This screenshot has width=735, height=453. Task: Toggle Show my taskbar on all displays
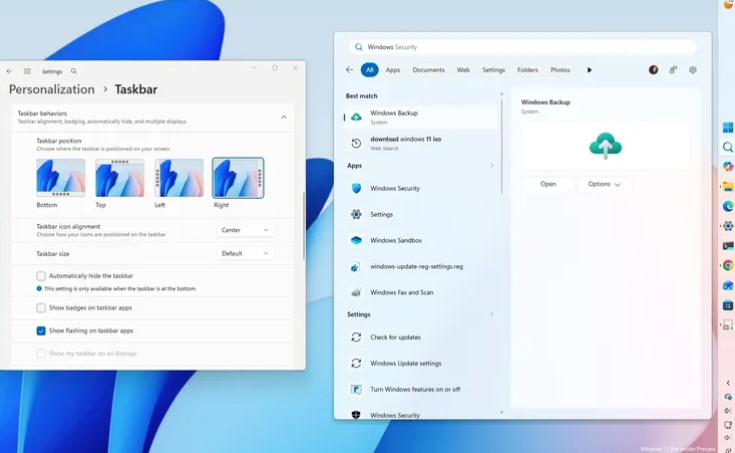[41, 354]
